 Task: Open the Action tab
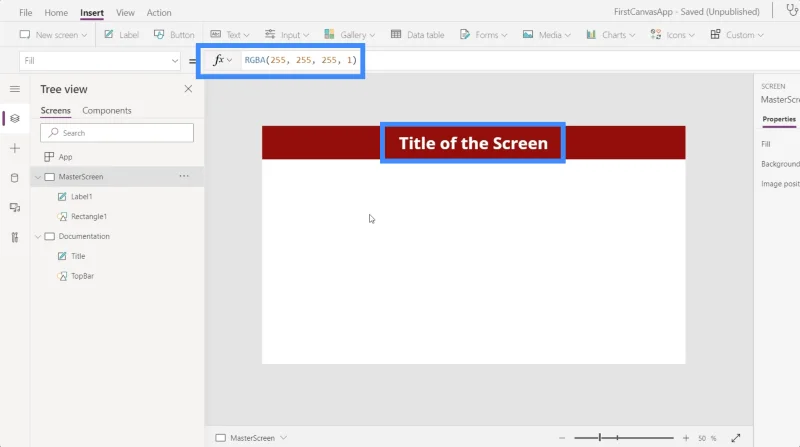pos(159,13)
